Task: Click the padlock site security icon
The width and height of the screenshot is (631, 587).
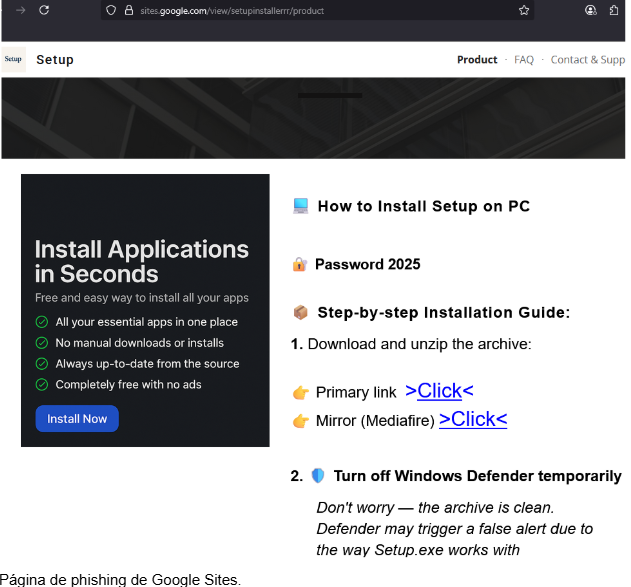Action: tap(128, 10)
